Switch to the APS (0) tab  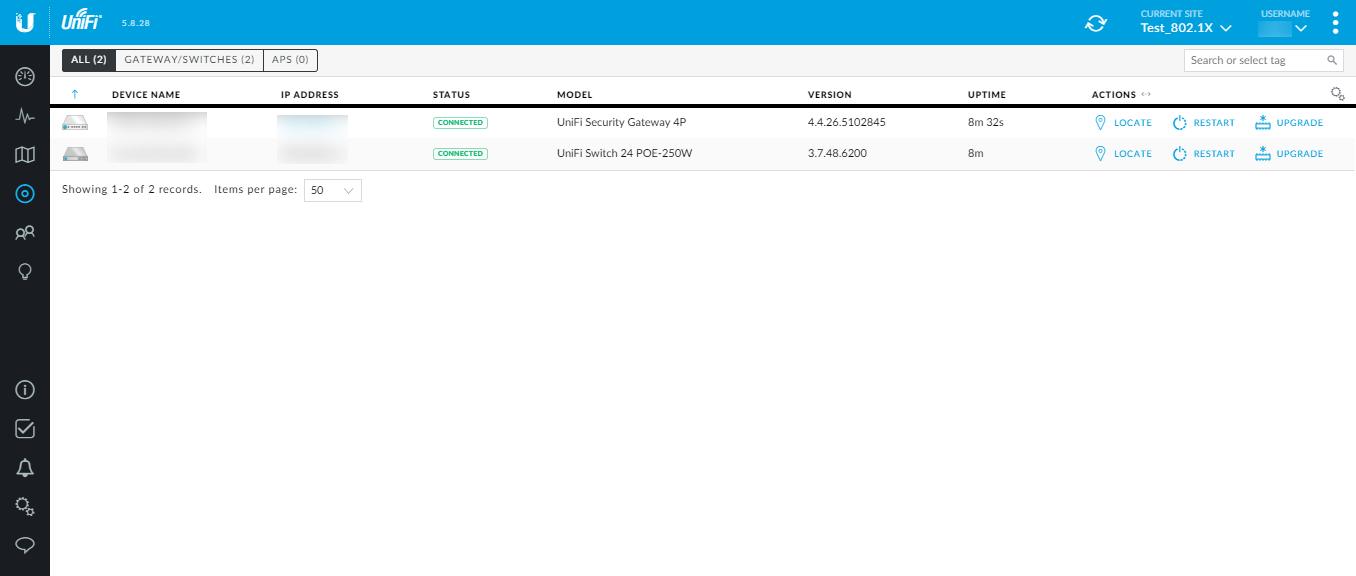click(291, 60)
